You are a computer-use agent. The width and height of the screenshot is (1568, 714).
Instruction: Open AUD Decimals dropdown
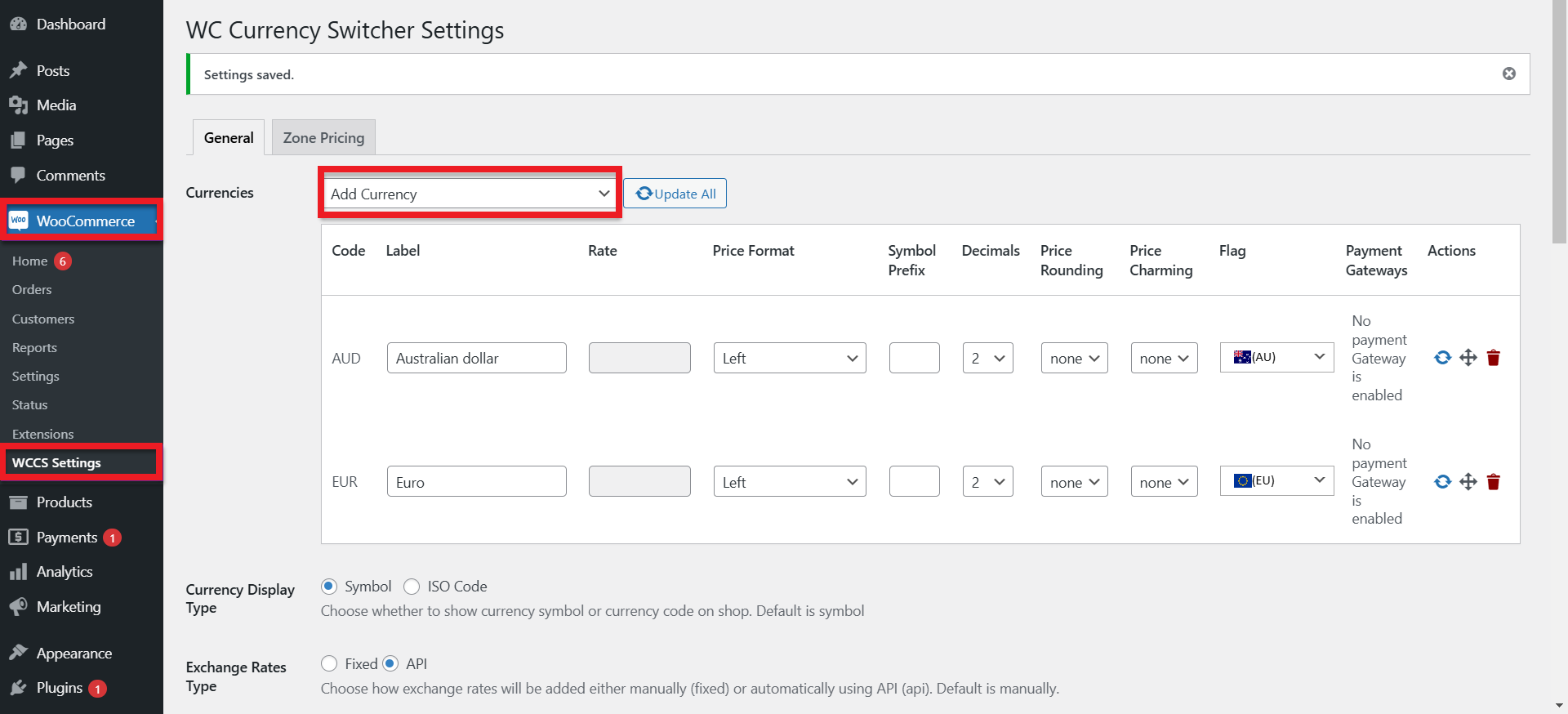(988, 358)
